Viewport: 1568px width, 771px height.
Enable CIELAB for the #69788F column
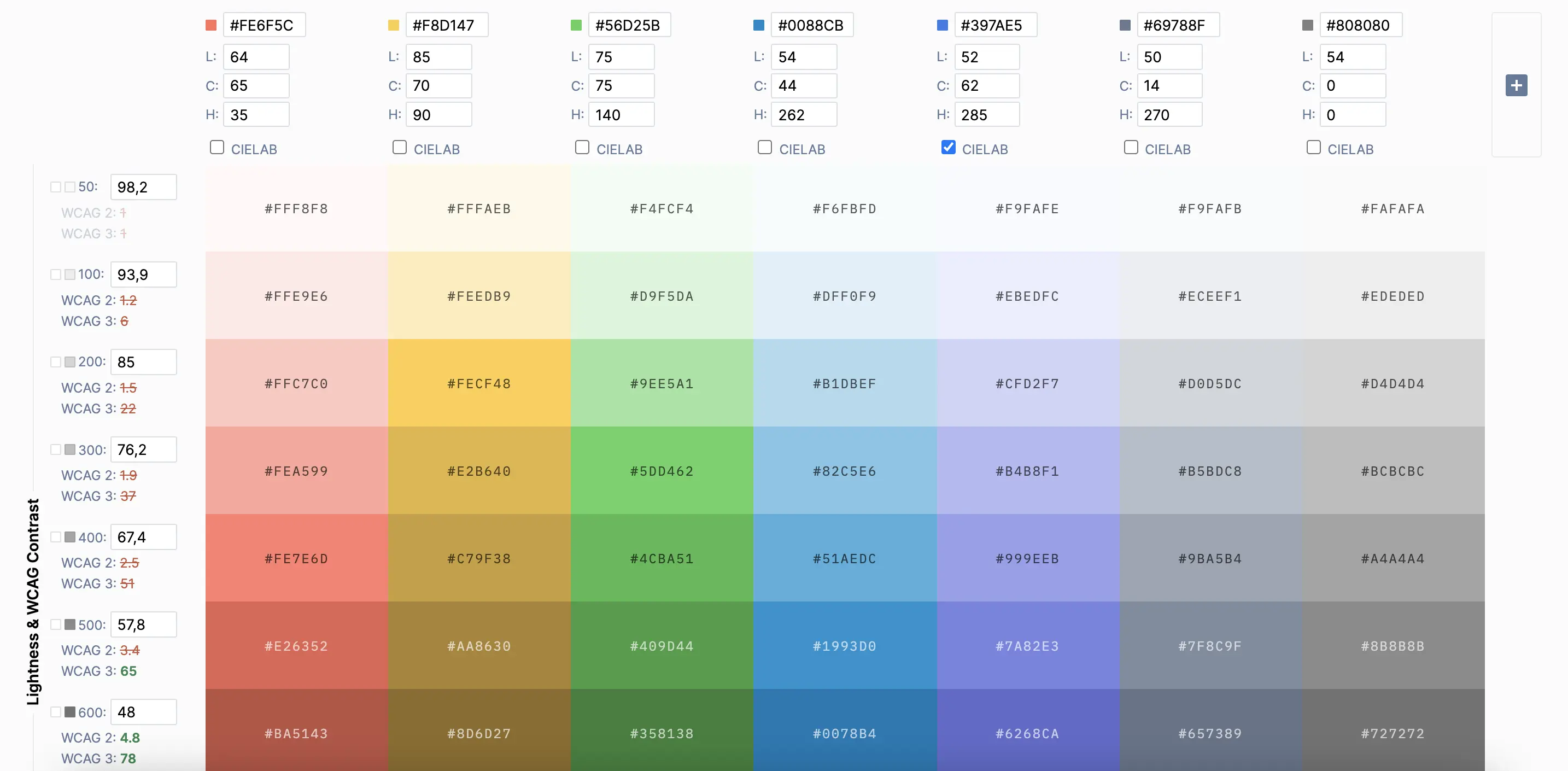pyautogui.click(x=1130, y=148)
